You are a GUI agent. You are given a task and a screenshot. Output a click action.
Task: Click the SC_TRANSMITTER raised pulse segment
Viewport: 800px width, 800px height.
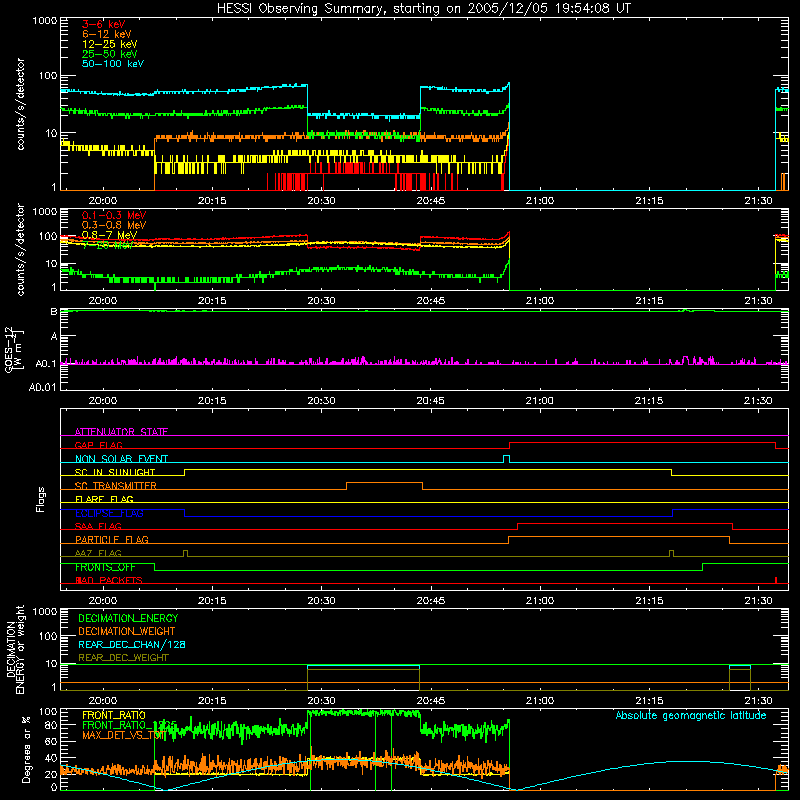click(x=385, y=483)
